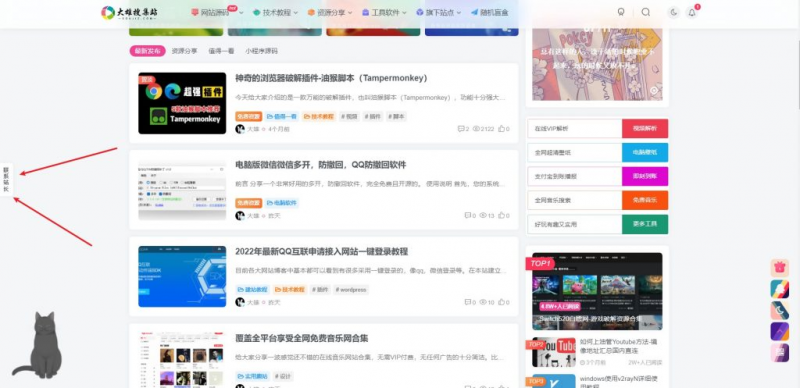Image resolution: width=800 pixels, height=388 pixels.
Task: Open the windows使用v2rayN TOP3 article link
Action: point(617,383)
